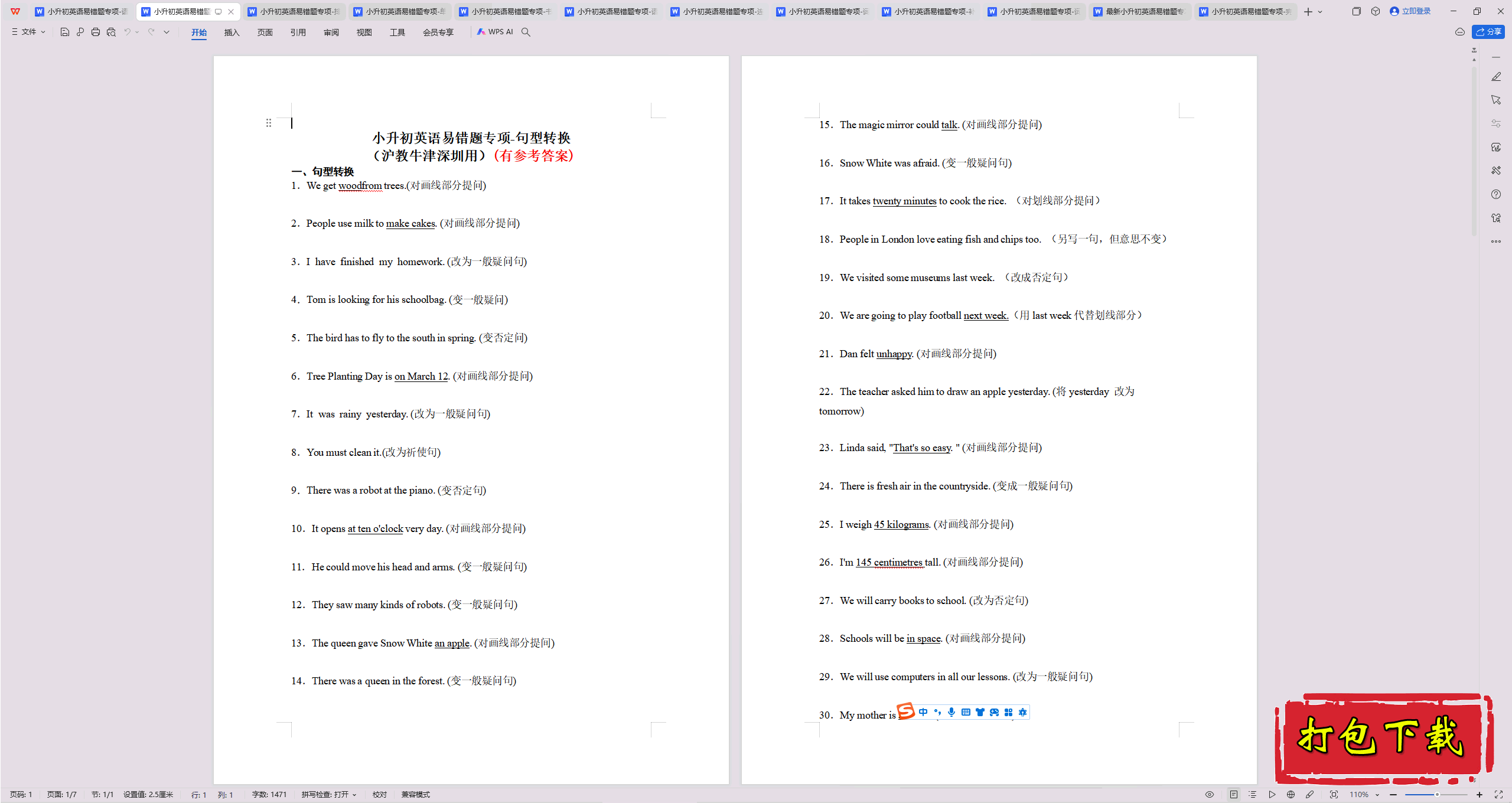The image size is (1512, 803).
Task: Click the 分享 share button
Action: coord(1488,32)
